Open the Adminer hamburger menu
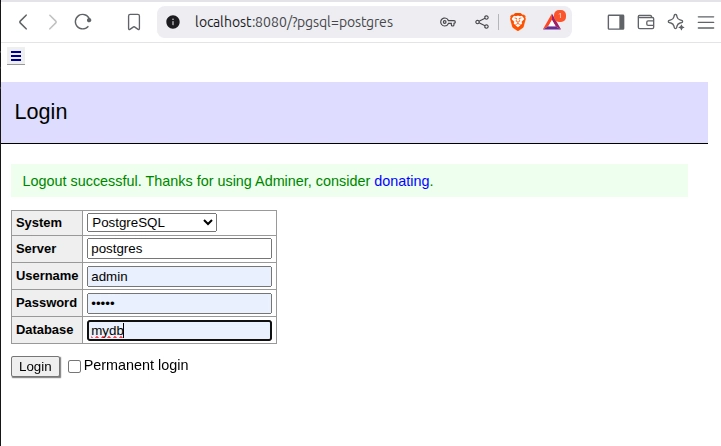The width and height of the screenshot is (721, 446). point(16,56)
